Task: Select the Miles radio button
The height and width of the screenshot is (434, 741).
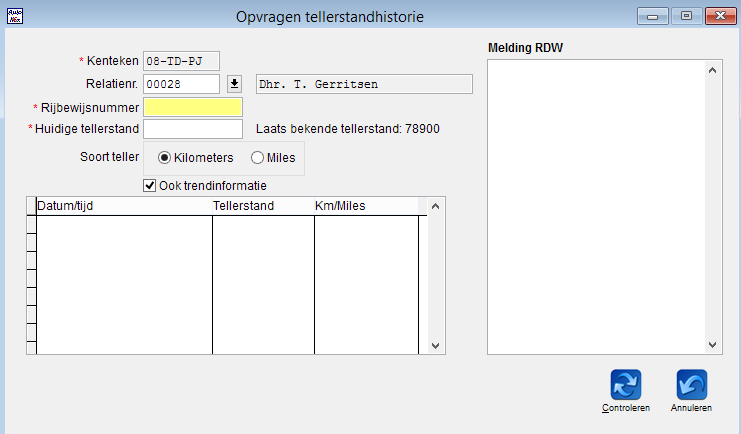Action: pyautogui.click(x=257, y=158)
